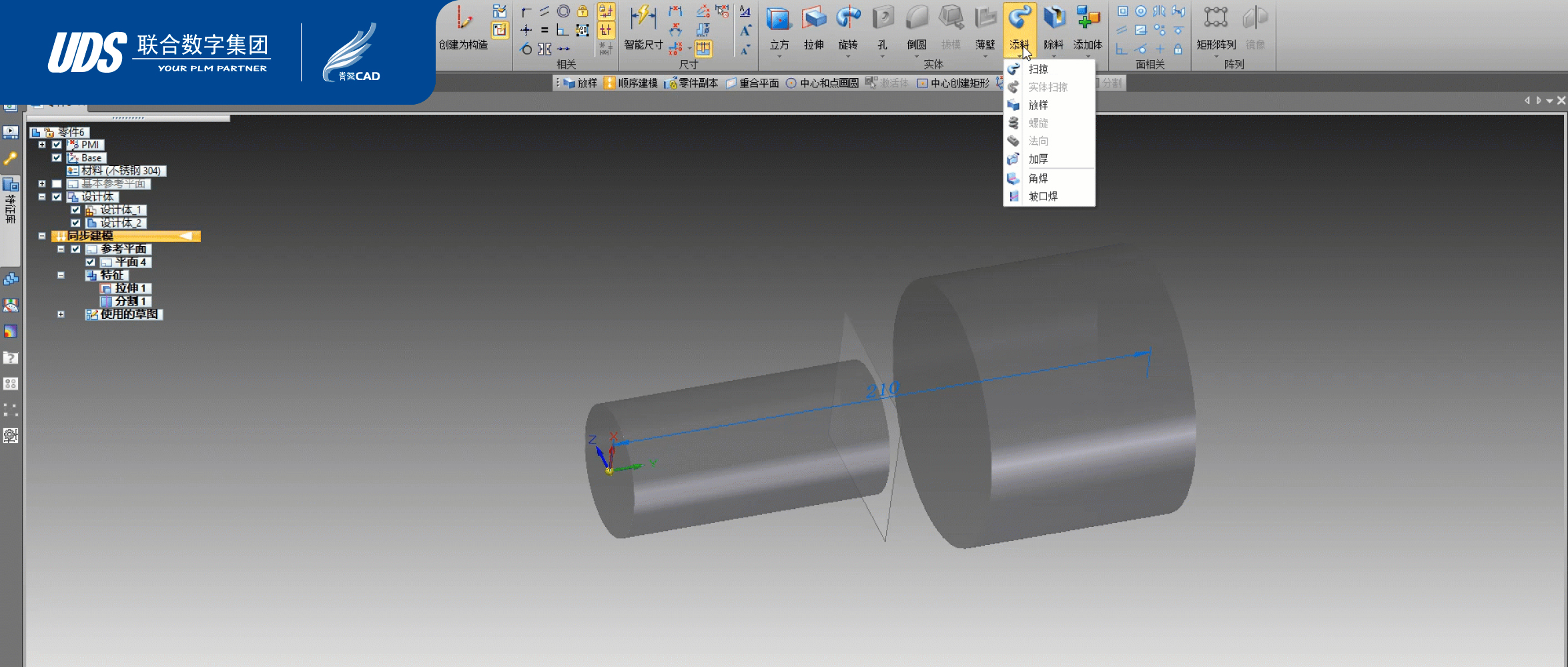Screen dimensions: 1568x667
Task: Expand the 基本参考平面 tree node
Action: click(x=42, y=184)
